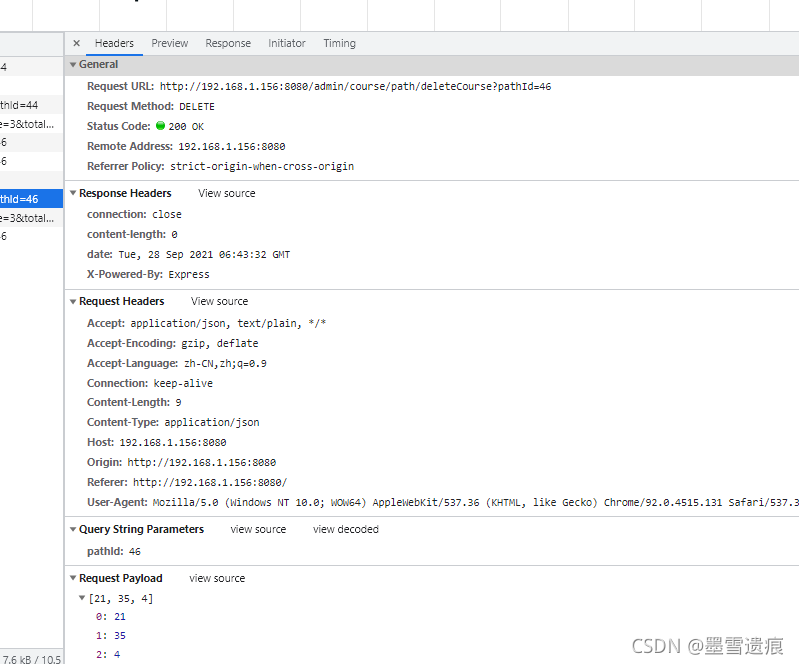
Task: Select the Request URL value
Action: 356,87
